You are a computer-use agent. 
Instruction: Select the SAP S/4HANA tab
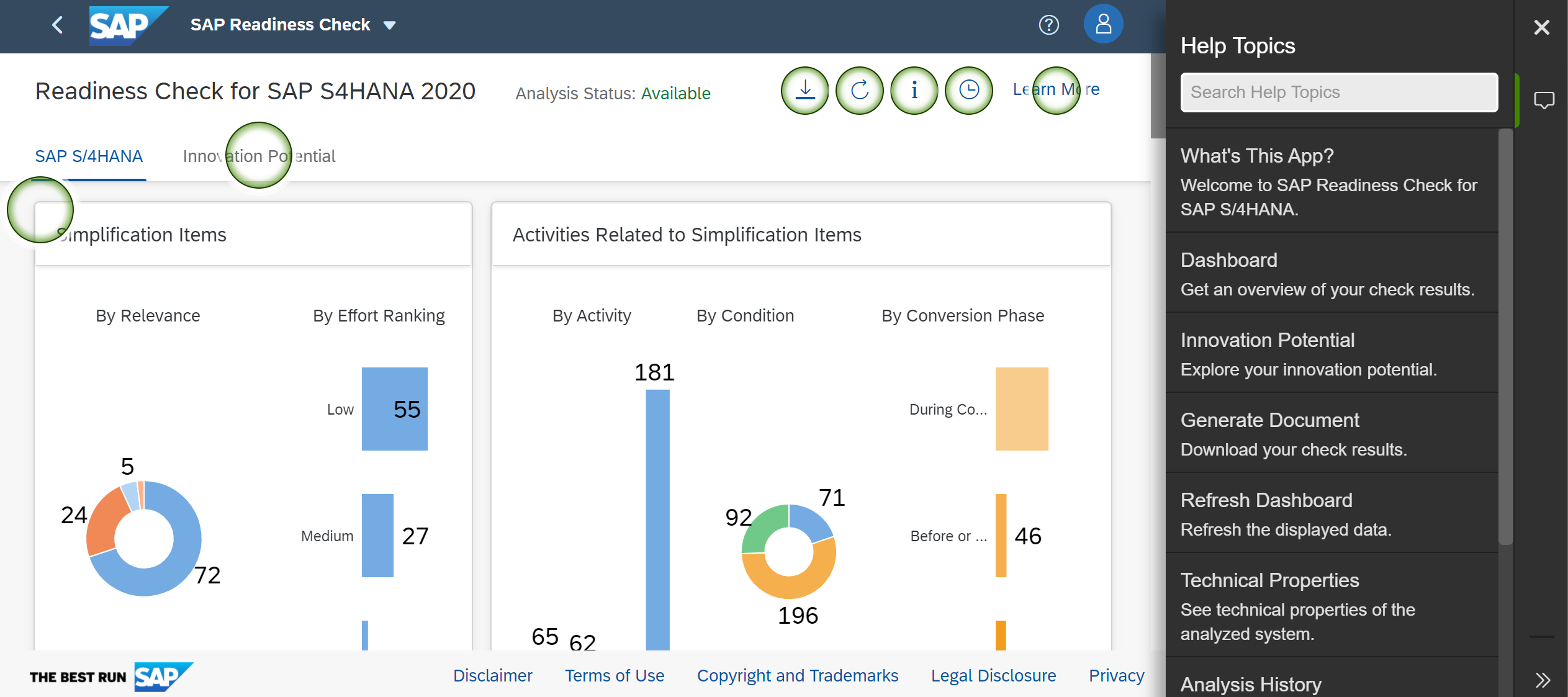(x=89, y=156)
